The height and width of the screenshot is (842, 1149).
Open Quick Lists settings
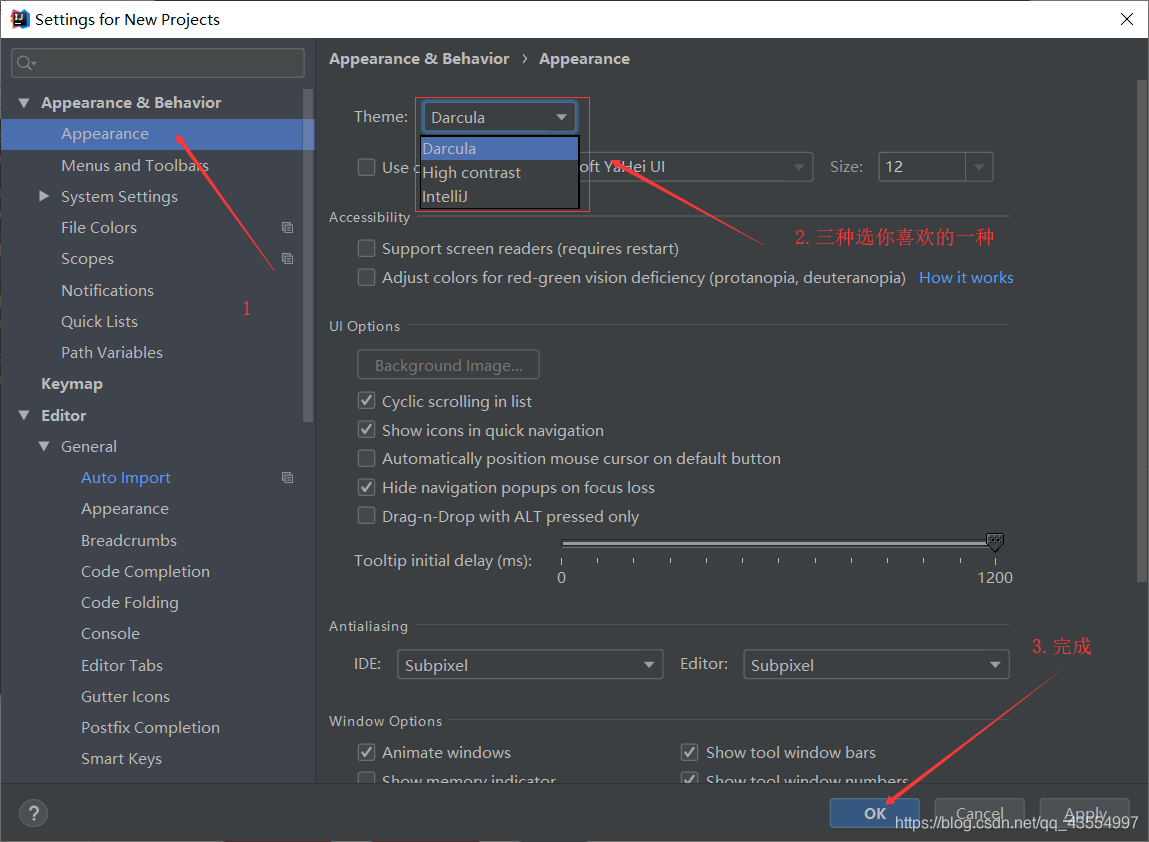coord(99,322)
